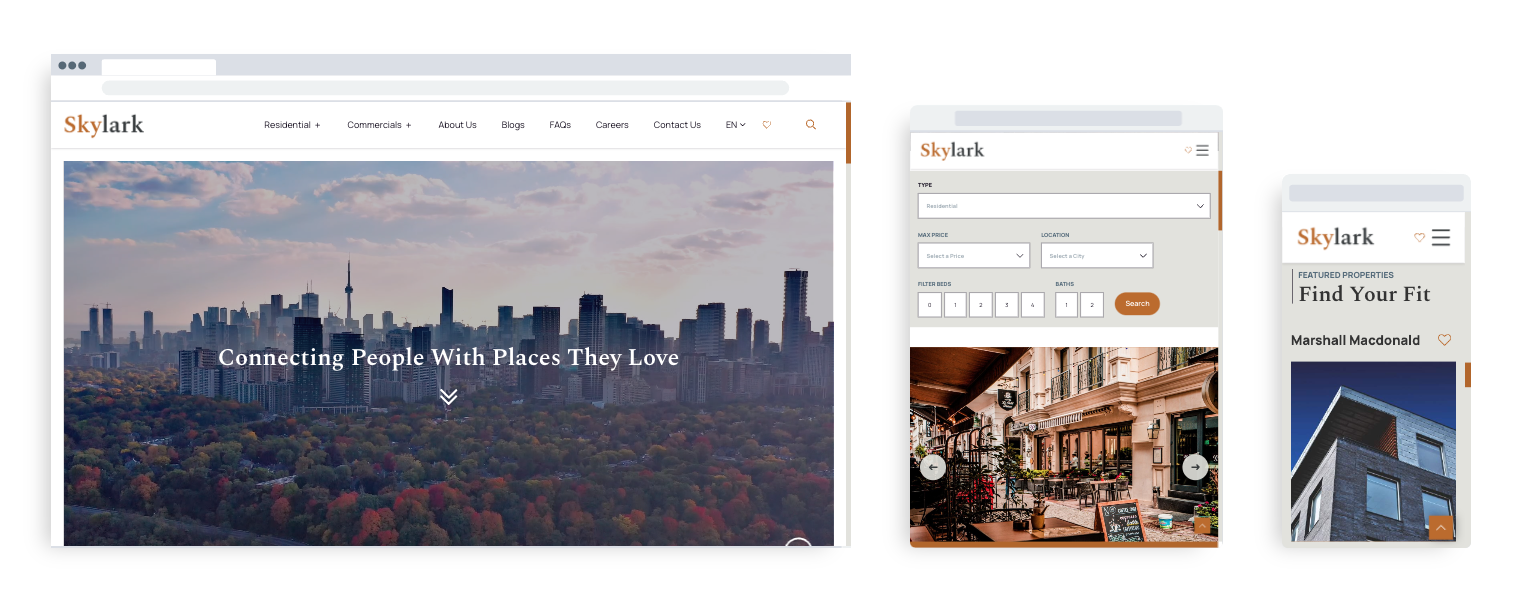Expand the Residential + menu
Image resolution: width=1523 pixels, height=611 pixels.
(x=292, y=125)
